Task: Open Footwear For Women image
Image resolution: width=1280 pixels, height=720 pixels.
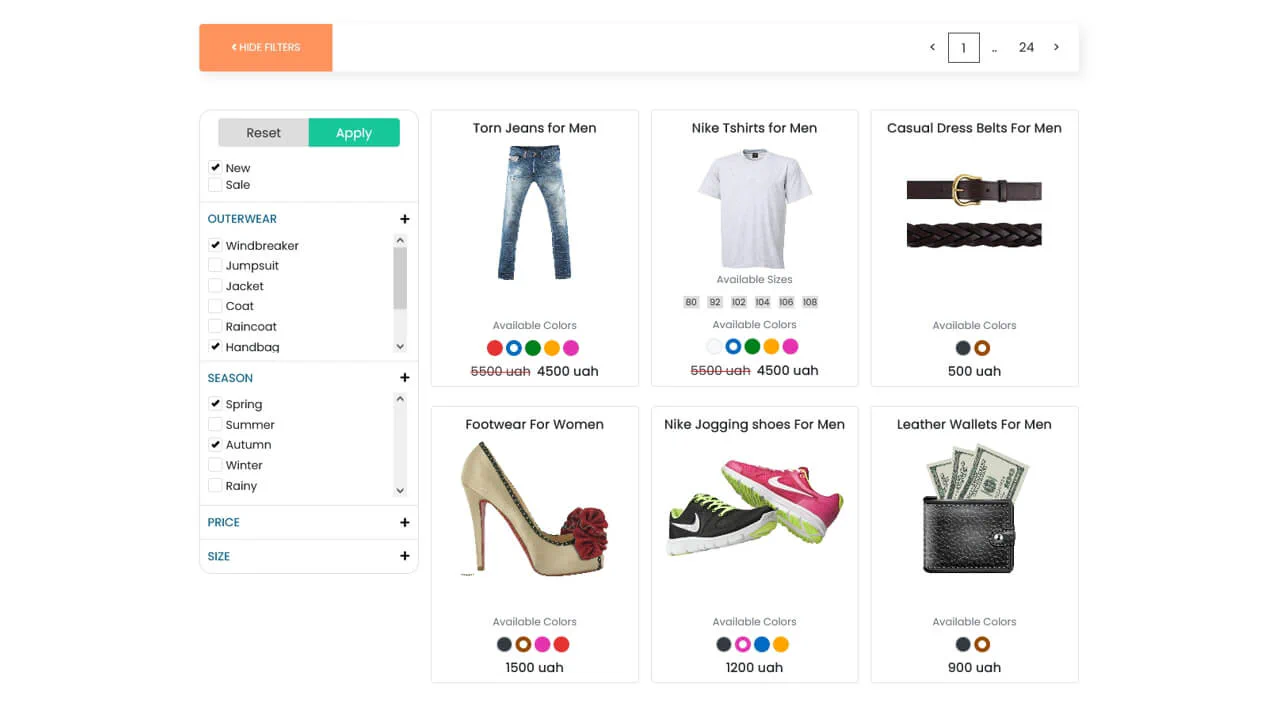Action: (x=535, y=508)
